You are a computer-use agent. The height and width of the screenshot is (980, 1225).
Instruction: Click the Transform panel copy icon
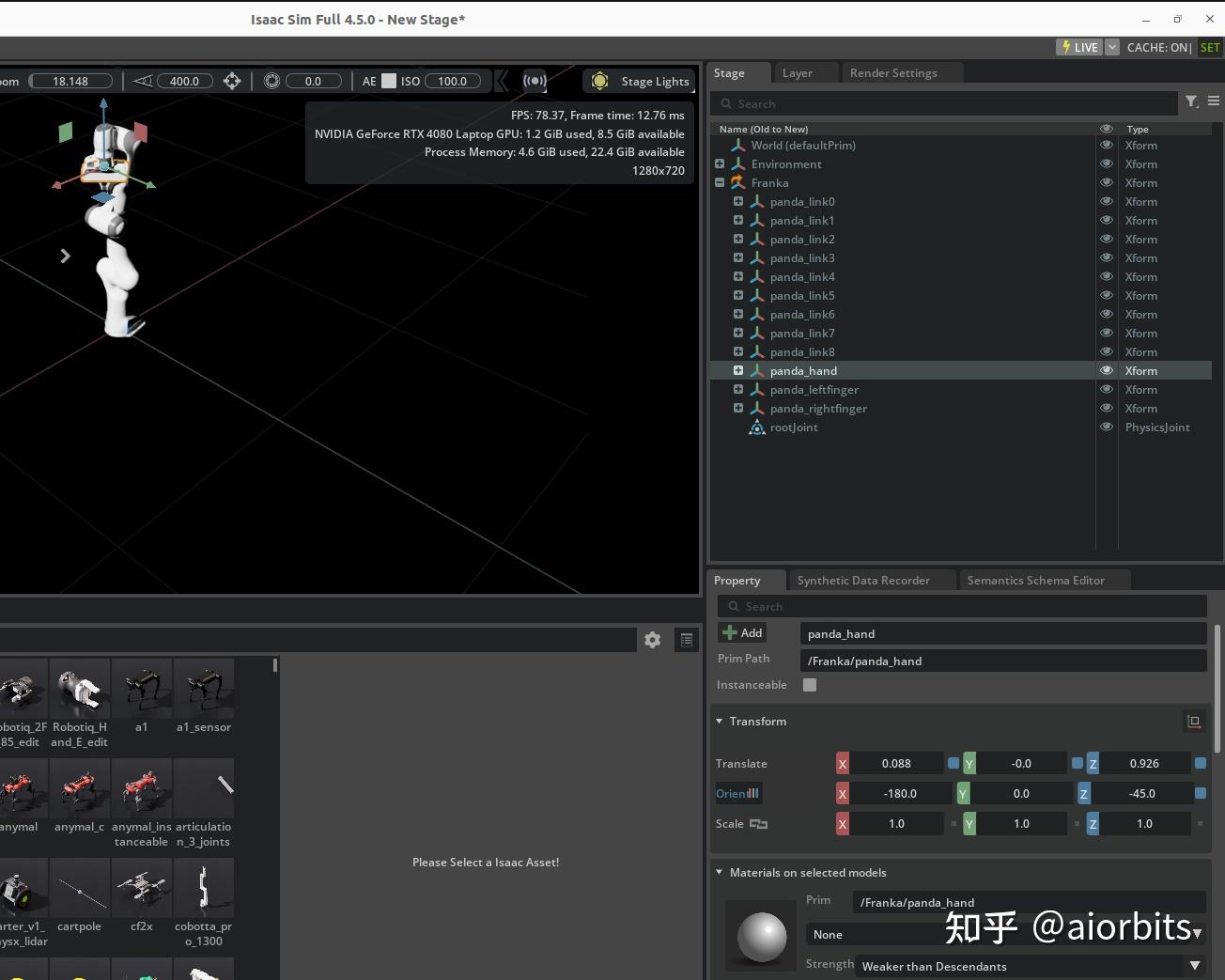[x=1194, y=721]
